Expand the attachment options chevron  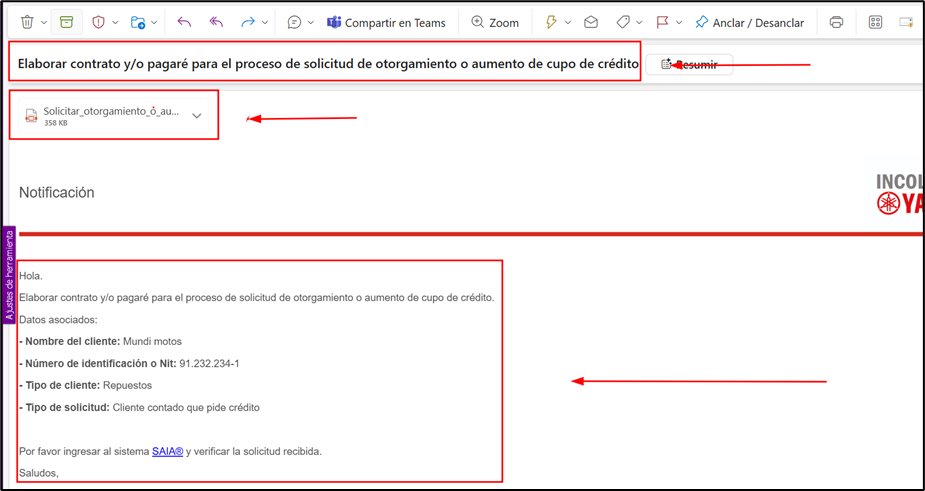click(197, 116)
